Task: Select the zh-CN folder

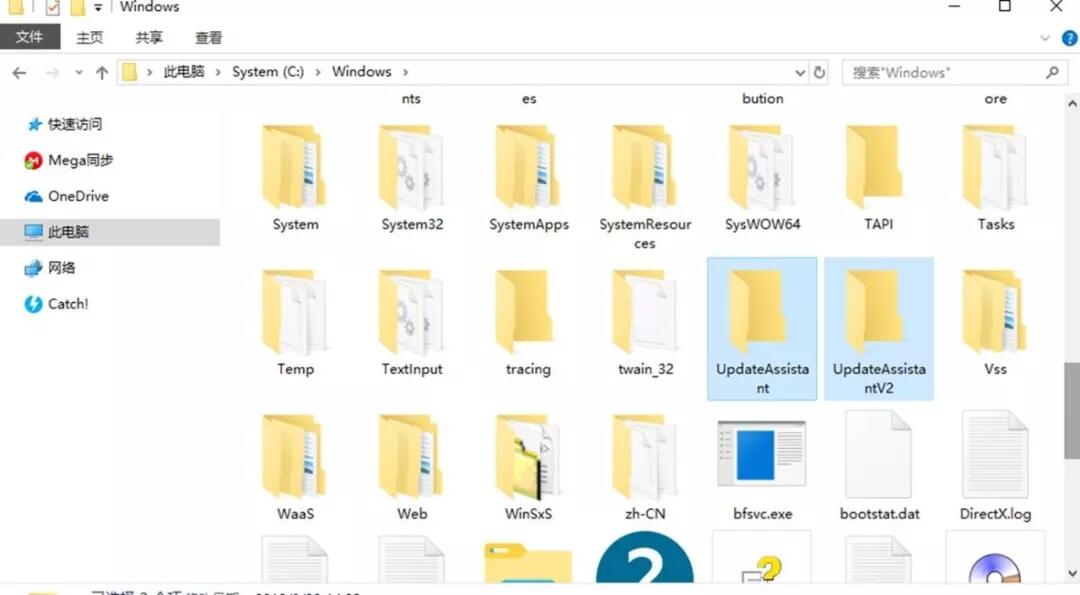Action: click(x=645, y=468)
